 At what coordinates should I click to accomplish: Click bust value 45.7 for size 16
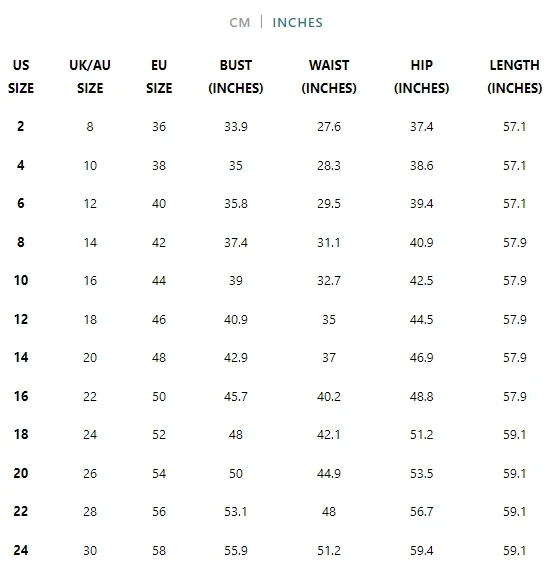click(x=236, y=396)
